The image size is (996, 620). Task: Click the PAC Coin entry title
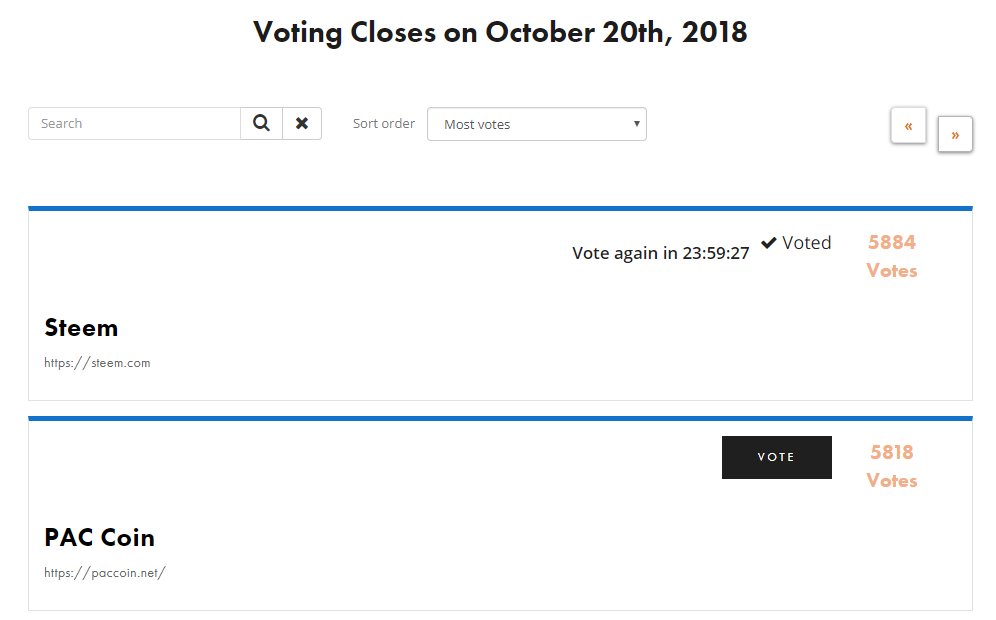[x=99, y=538]
